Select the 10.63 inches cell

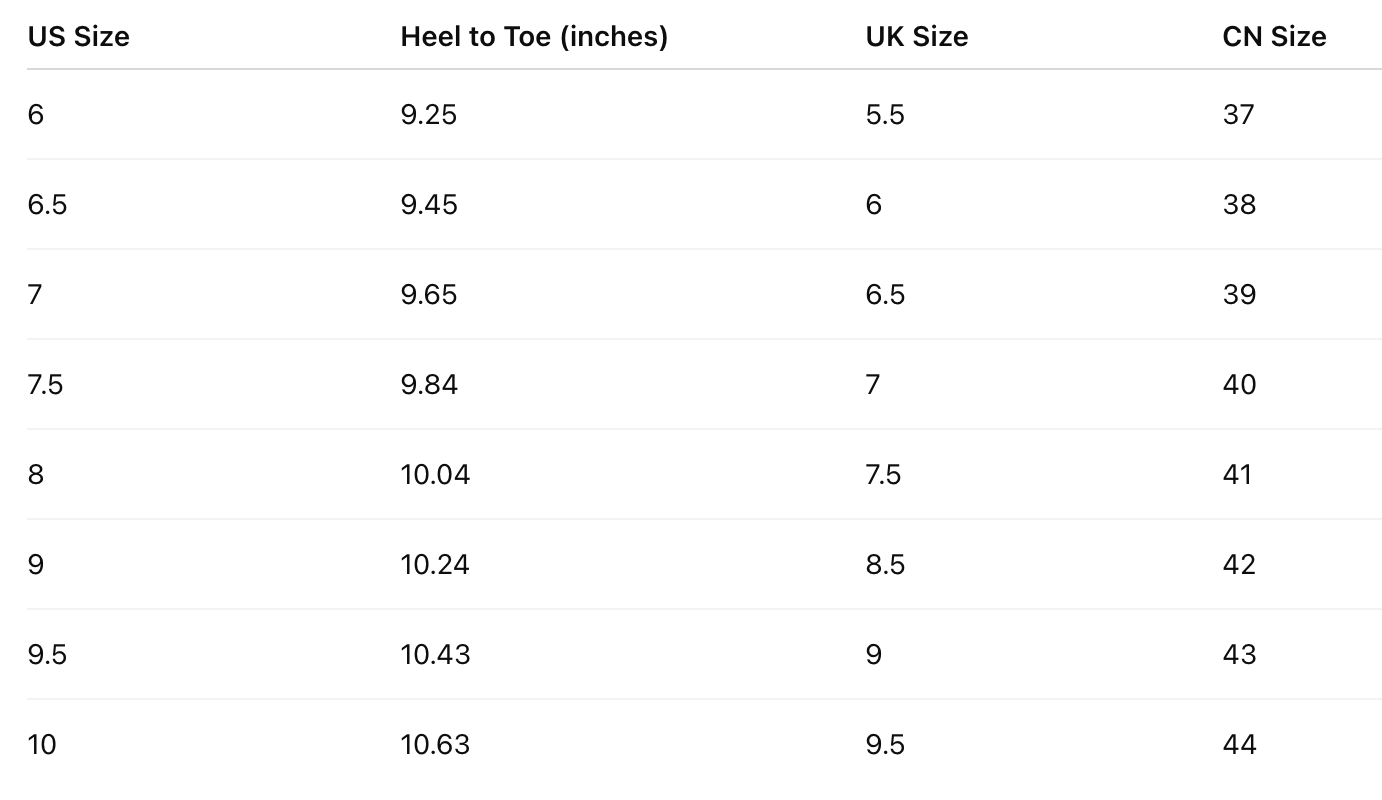[x=435, y=745]
